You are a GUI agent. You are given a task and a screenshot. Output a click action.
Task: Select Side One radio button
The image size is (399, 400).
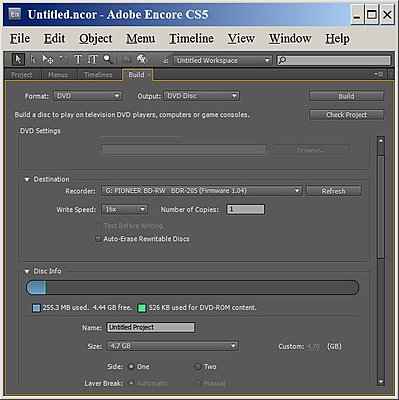[x=131, y=367]
